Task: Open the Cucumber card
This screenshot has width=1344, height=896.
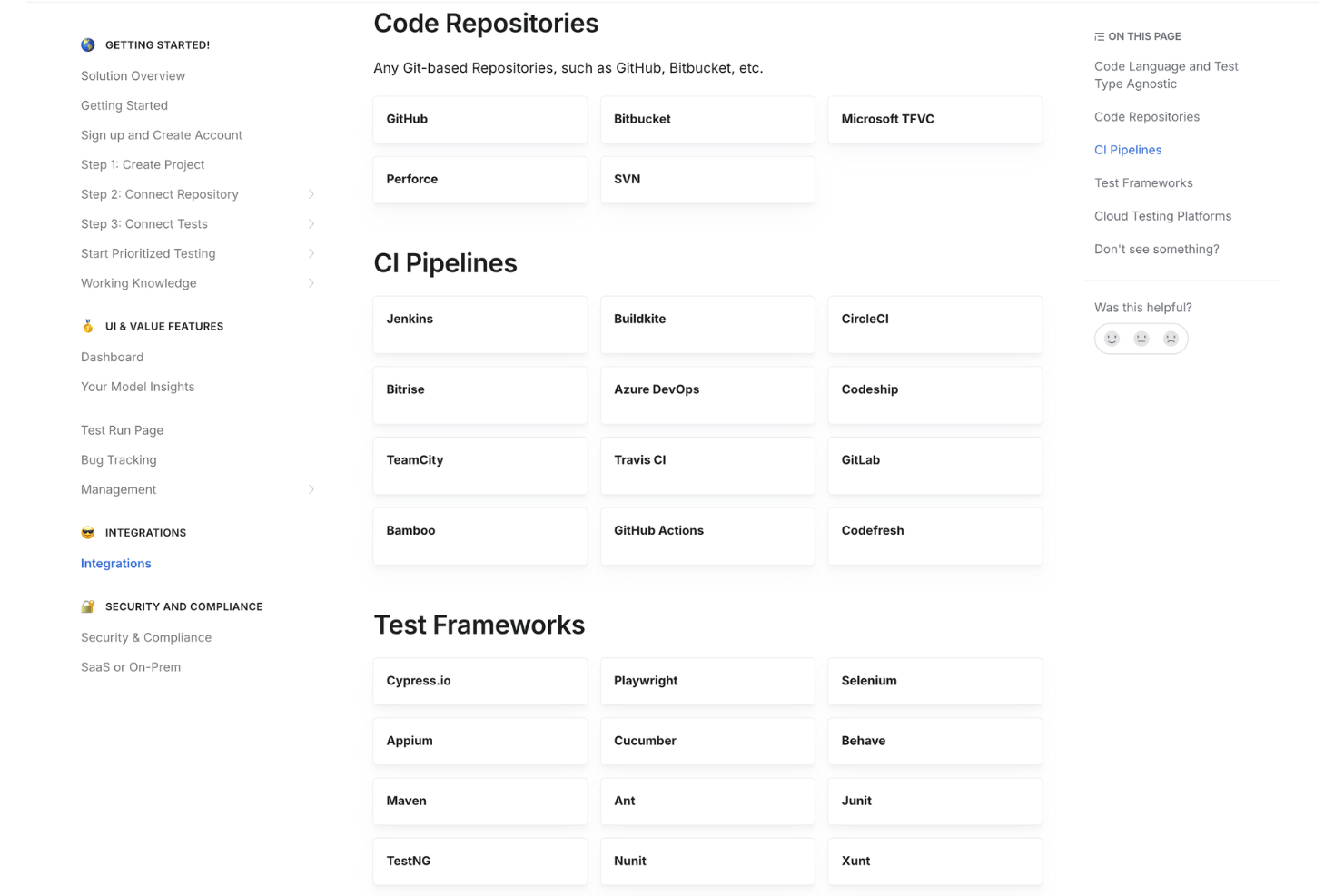Action: (x=707, y=742)
